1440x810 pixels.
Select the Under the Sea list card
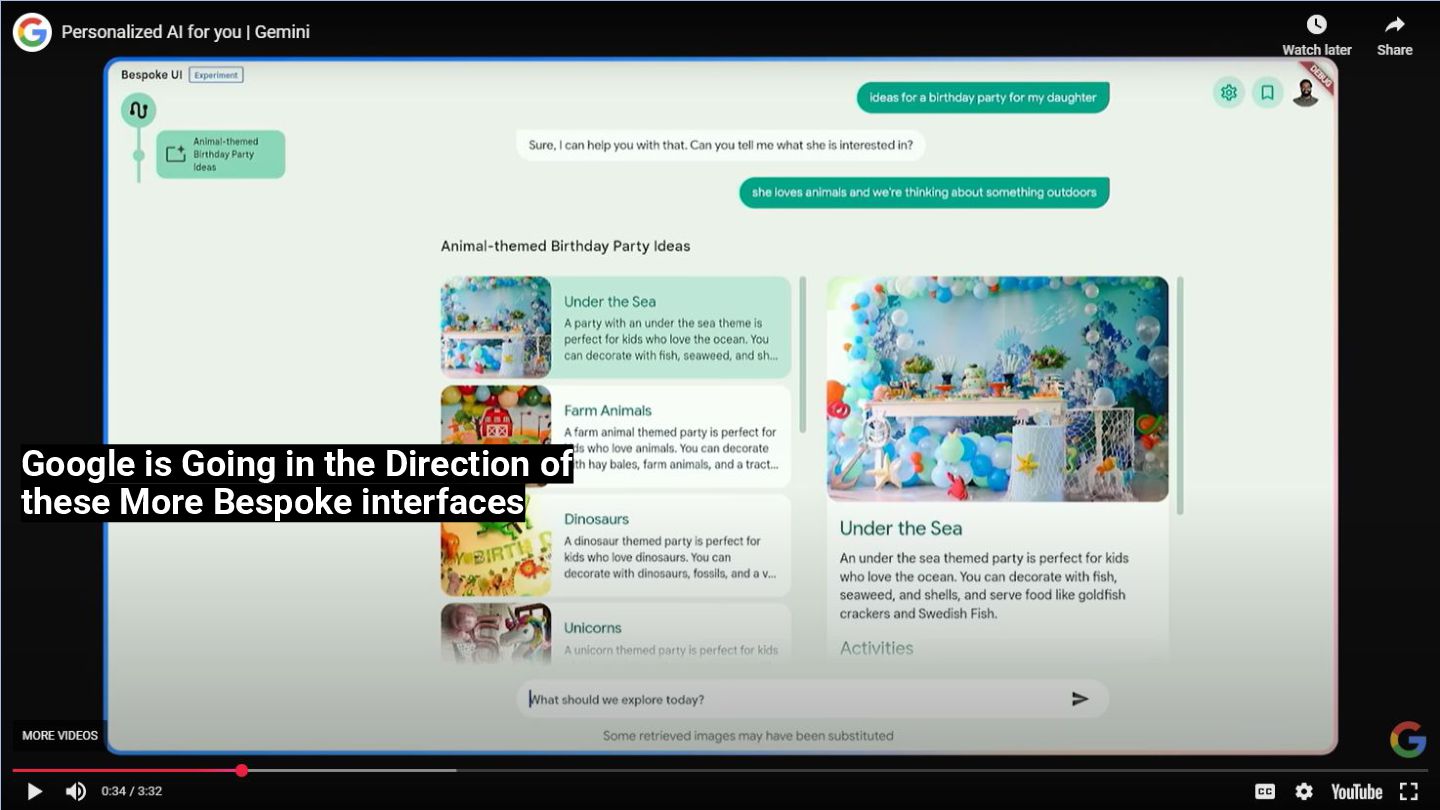(x=615, y=327)
